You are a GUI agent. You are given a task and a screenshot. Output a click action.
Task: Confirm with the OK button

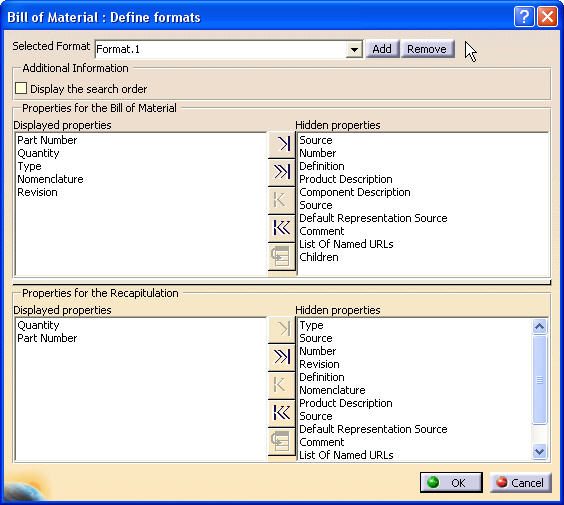coord(451,482)
